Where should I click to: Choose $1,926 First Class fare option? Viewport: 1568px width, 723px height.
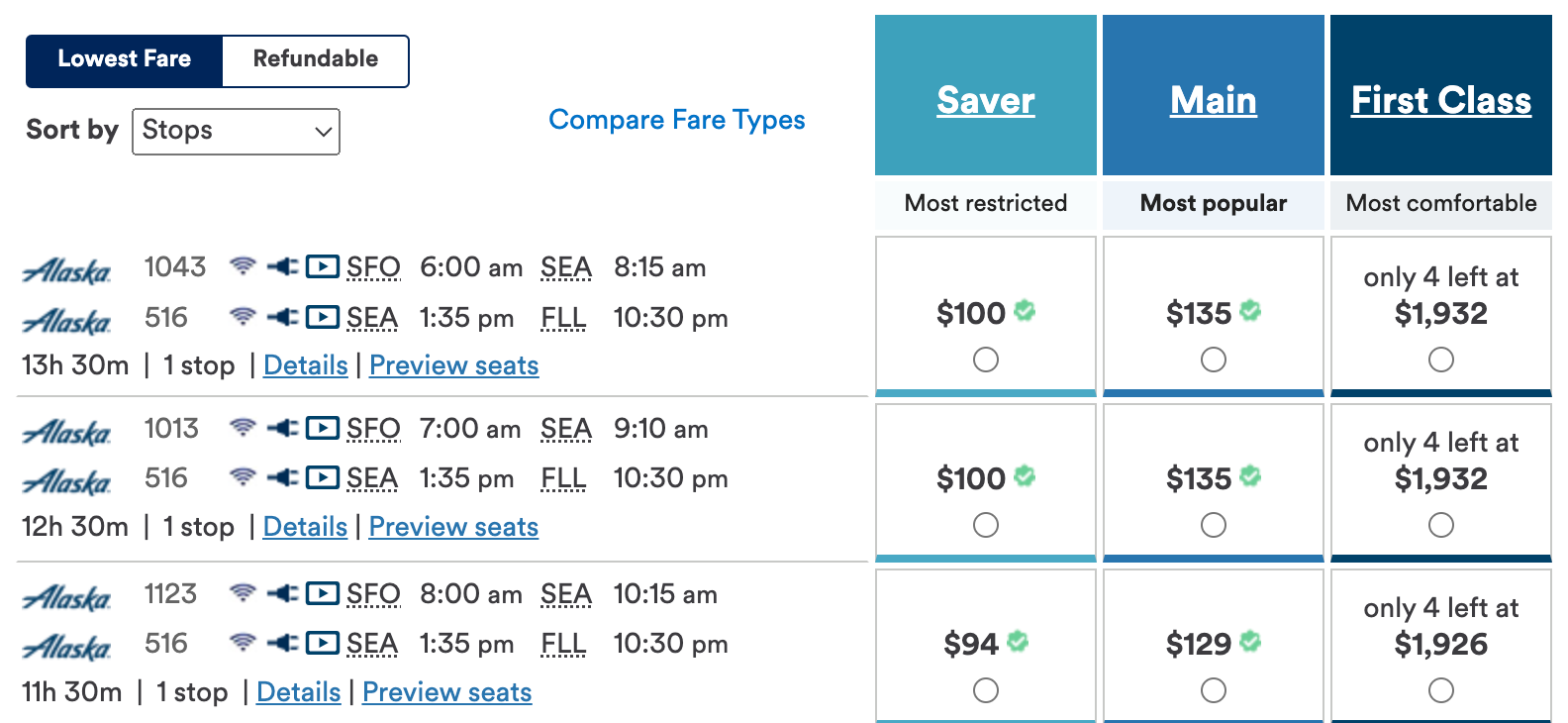click(x=1441, y=690)
